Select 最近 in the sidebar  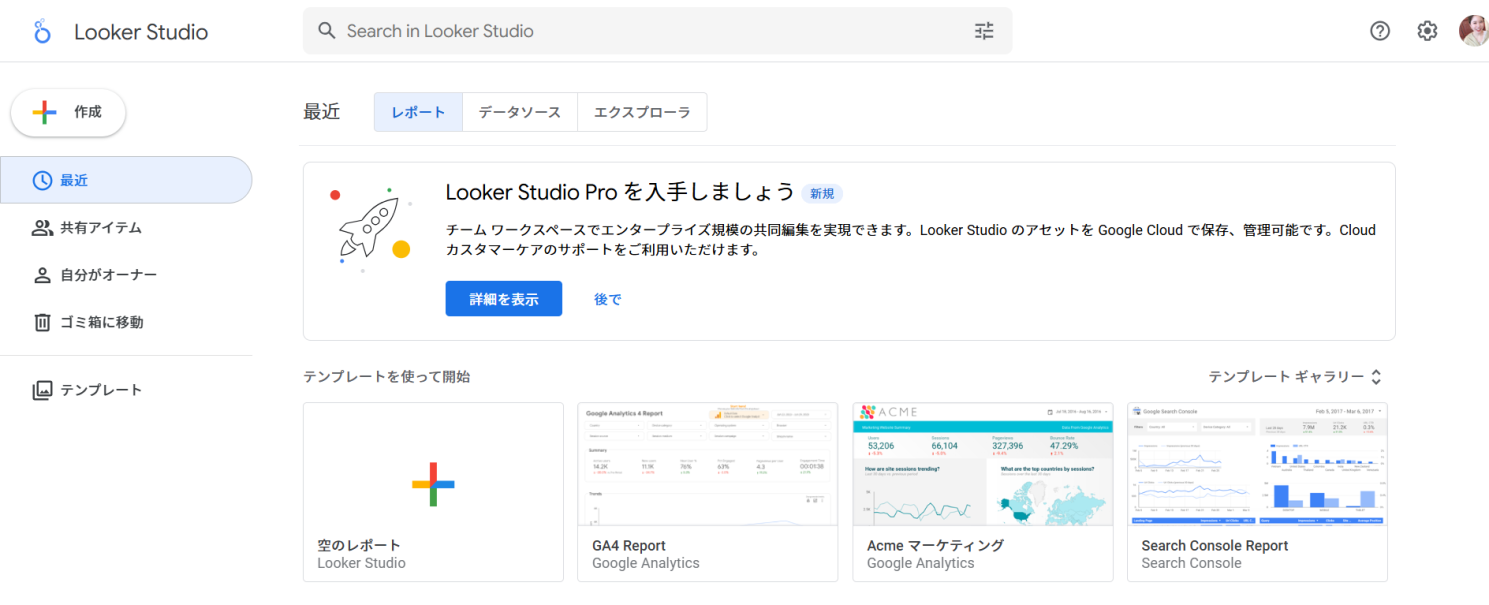pos(126,180)
